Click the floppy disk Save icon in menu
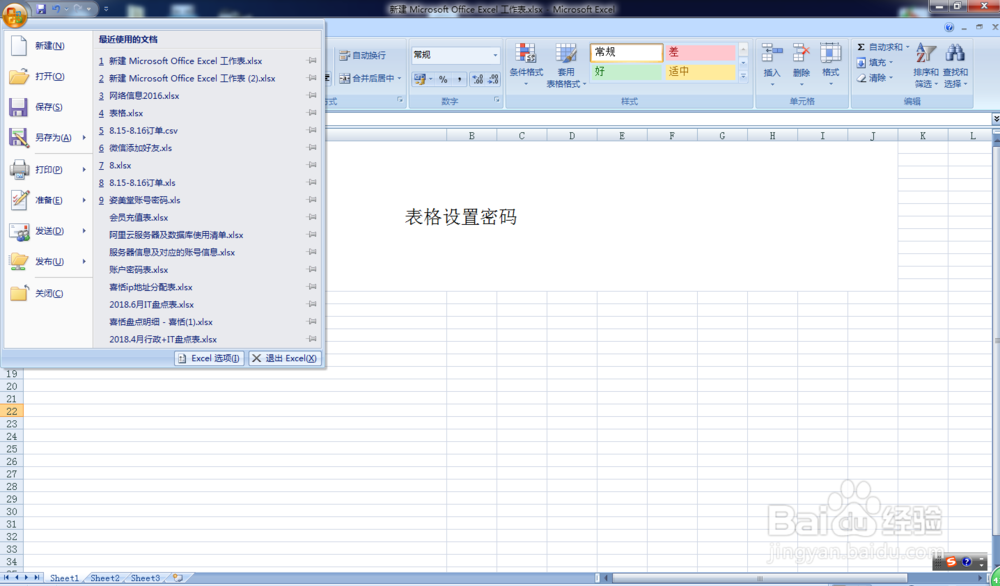Image resolution: width=1000 pixels, height=586 pixels. pos(18,107)
